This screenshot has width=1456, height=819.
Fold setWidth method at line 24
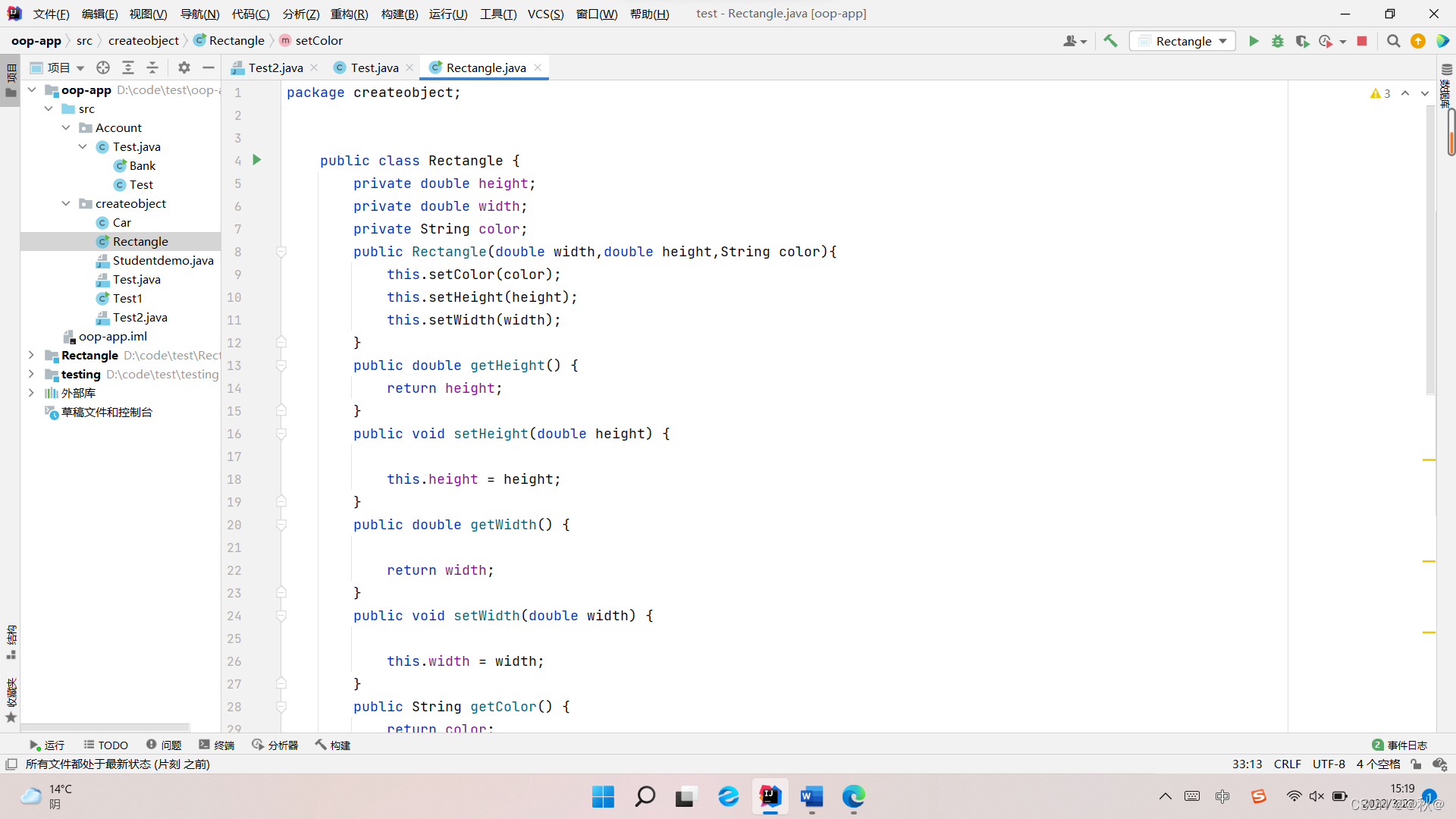(x=281, y=616)
